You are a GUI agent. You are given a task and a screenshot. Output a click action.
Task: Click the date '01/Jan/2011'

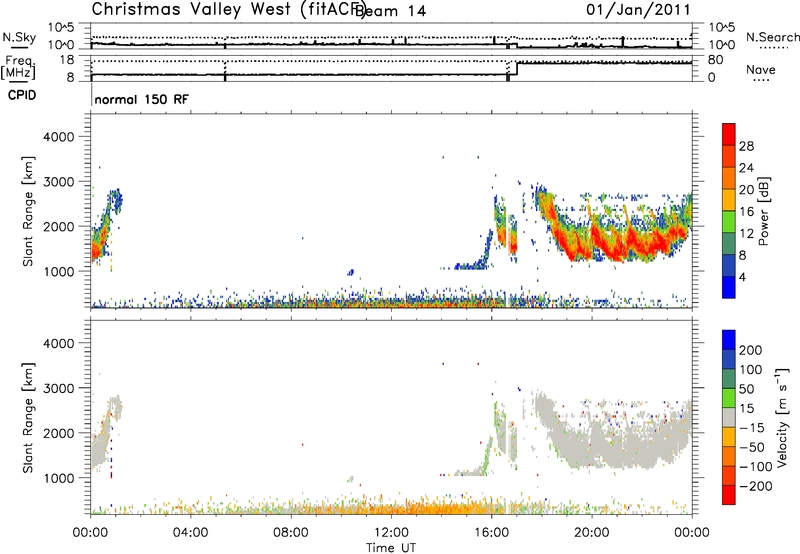coord(638,10)
